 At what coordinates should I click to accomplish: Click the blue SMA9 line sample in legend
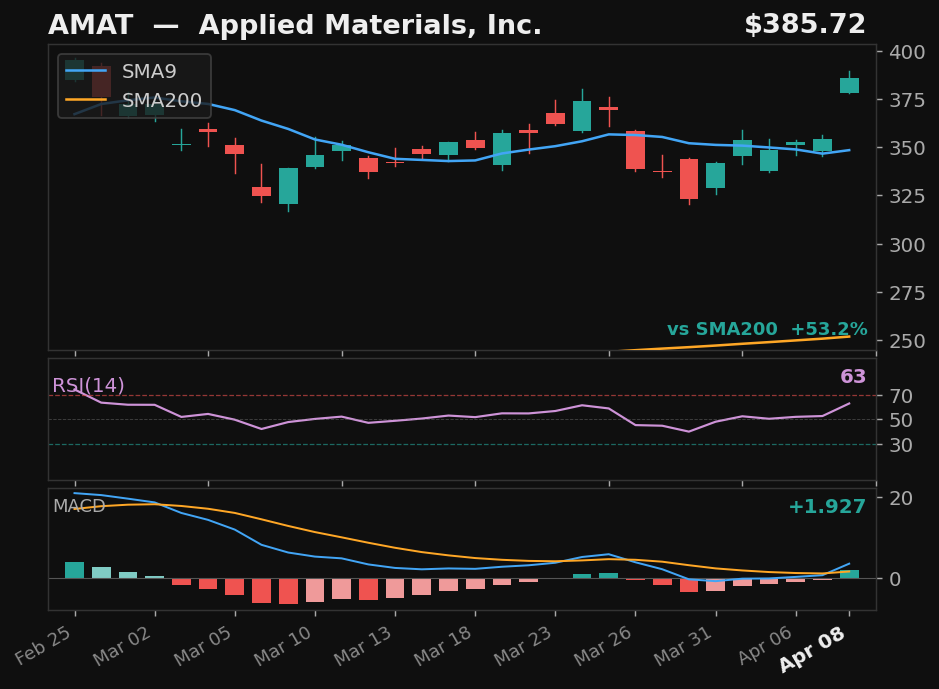(x=85, y=72)
